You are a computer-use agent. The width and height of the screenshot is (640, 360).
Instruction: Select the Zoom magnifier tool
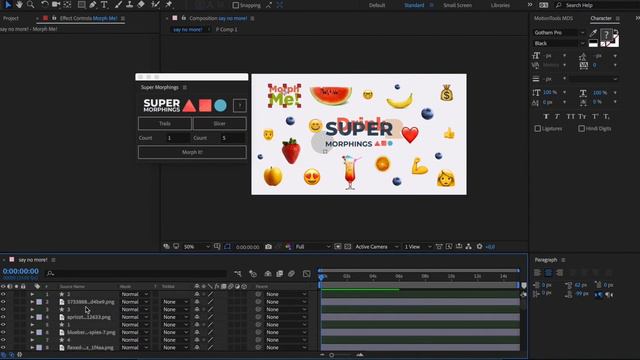[30, 4]
